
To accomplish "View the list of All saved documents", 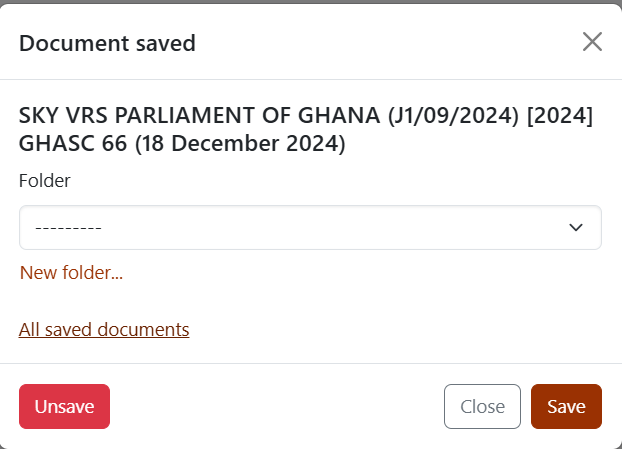I will pyautogui.click(x=104, y=330).
